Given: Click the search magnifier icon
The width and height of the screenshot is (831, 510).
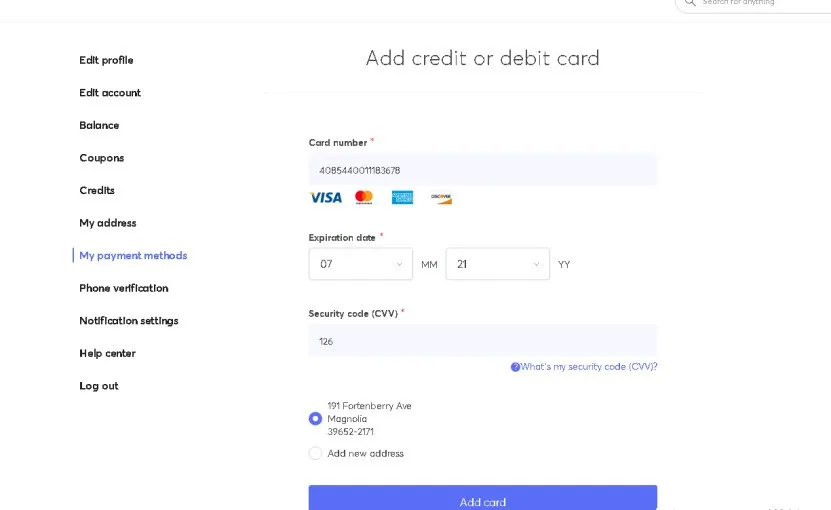Looking at the screenshot, I should pos(689,3).
